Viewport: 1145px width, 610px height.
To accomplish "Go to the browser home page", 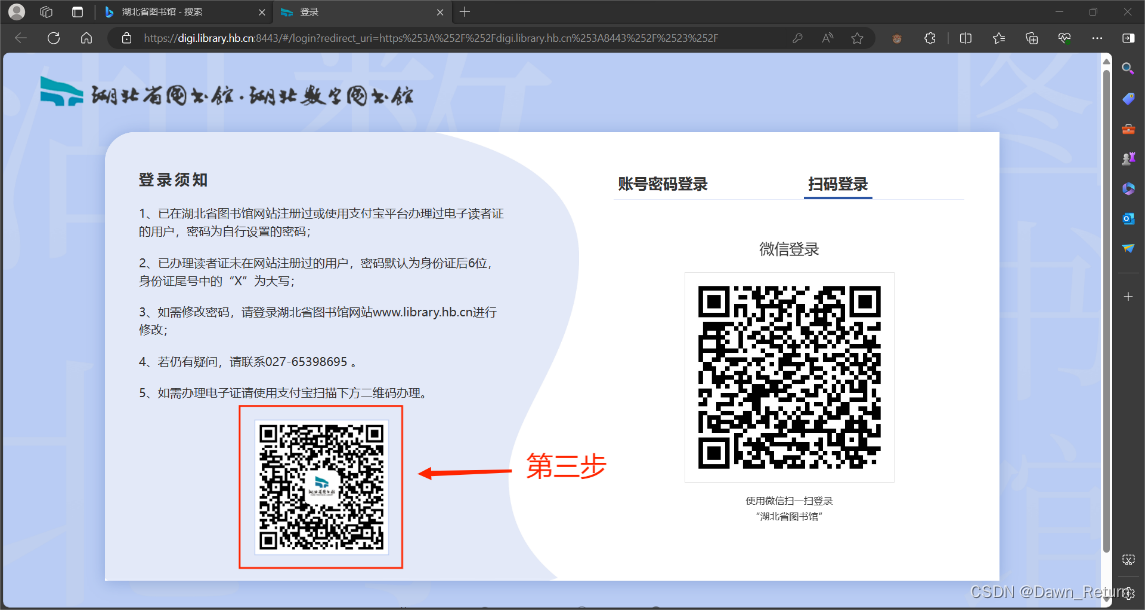I will tap(86, 38).
